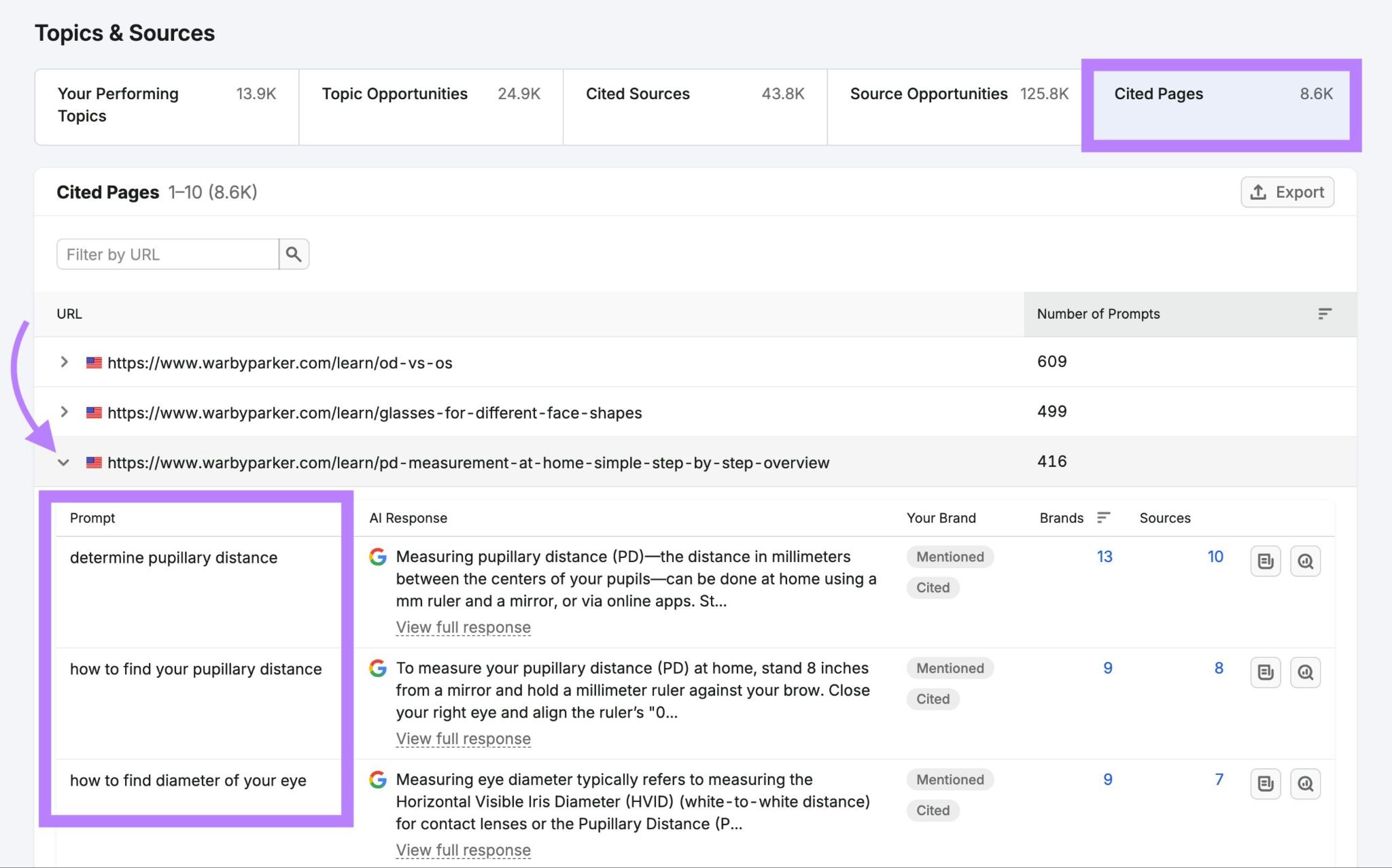Viewport: 1392px width, 868px height.
Task: Click the sort icon next to Brands column
Action: 1104,518
